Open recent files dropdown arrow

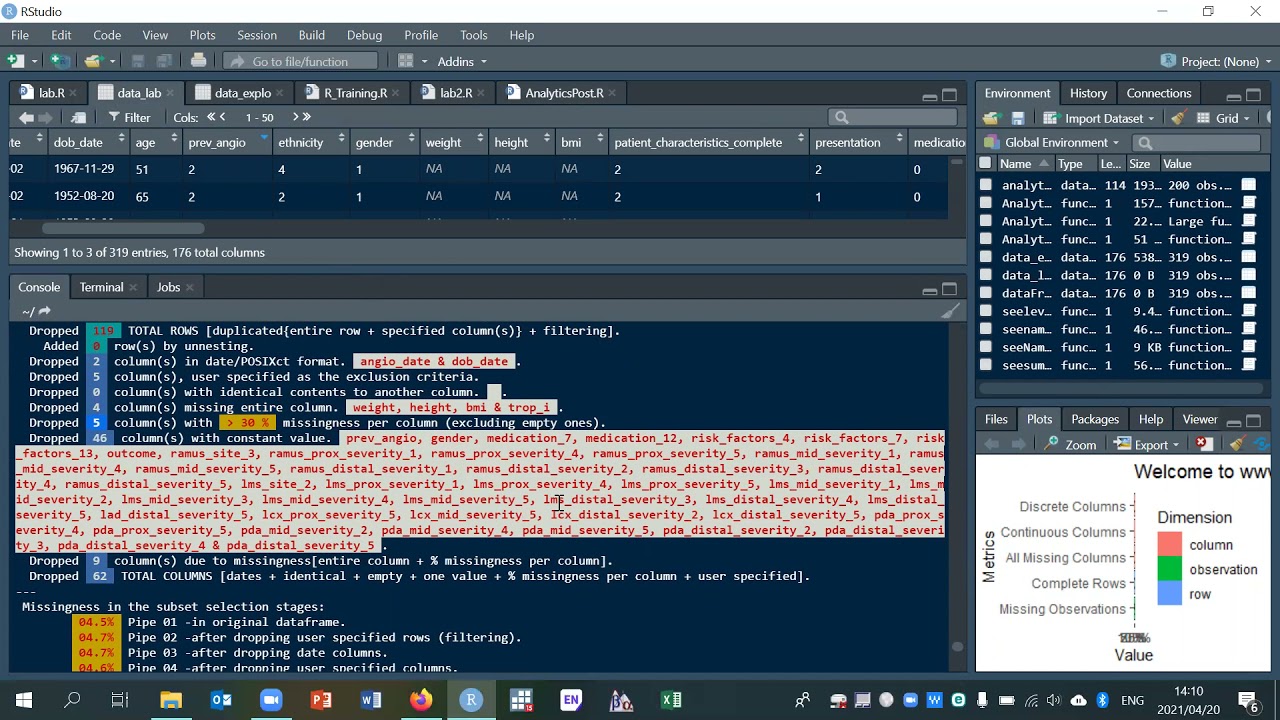point(113,61)
